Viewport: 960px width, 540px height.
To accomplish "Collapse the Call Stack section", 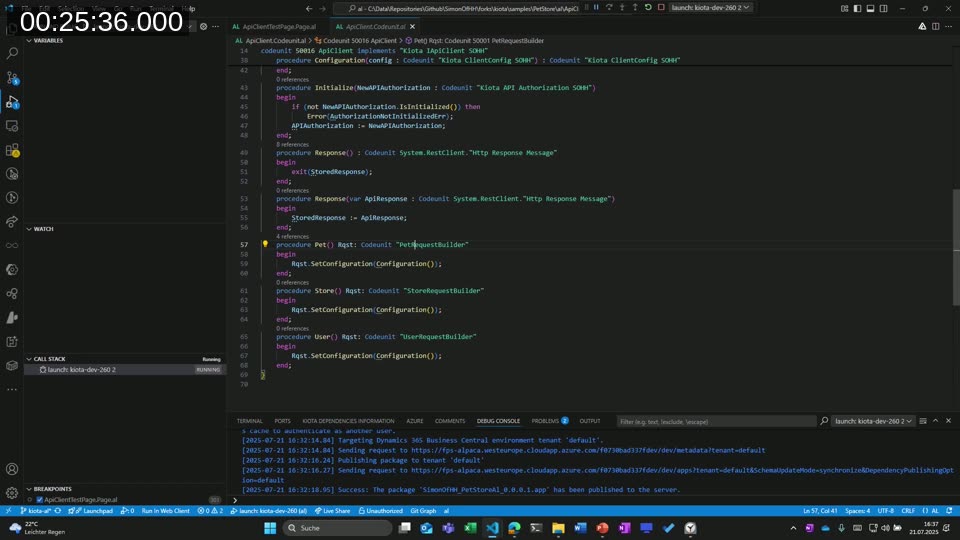I will click(x=29, y=359).
